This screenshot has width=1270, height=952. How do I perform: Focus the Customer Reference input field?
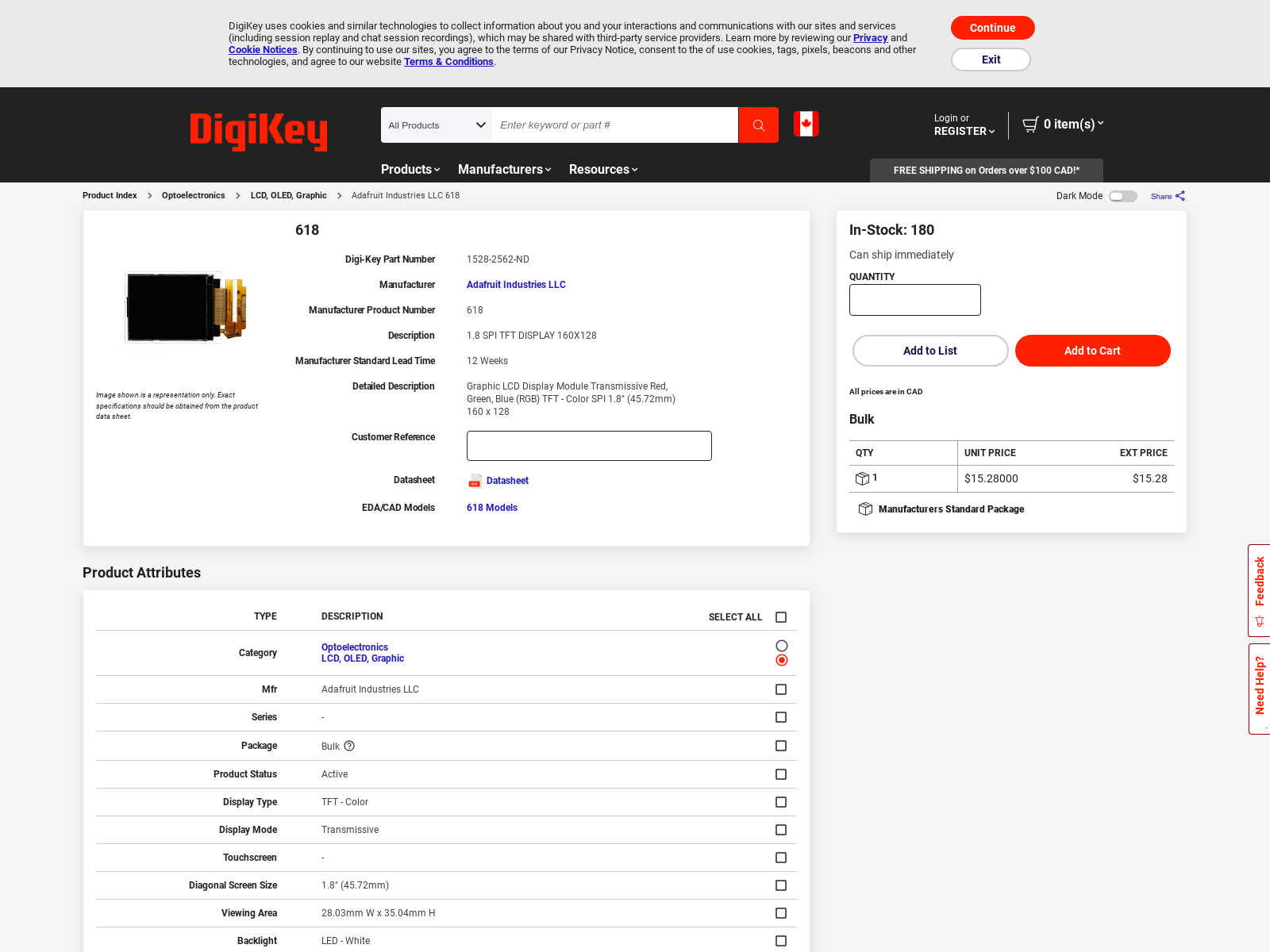589,446
